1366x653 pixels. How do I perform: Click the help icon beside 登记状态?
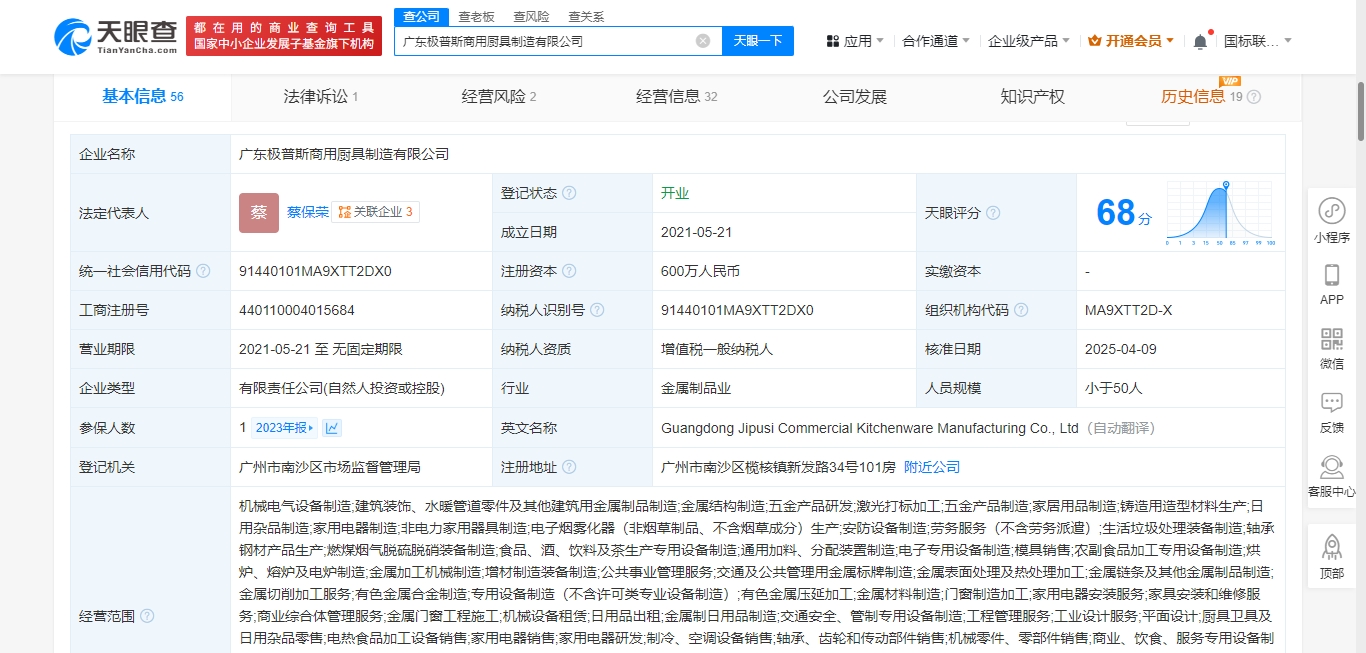point(569,193)
